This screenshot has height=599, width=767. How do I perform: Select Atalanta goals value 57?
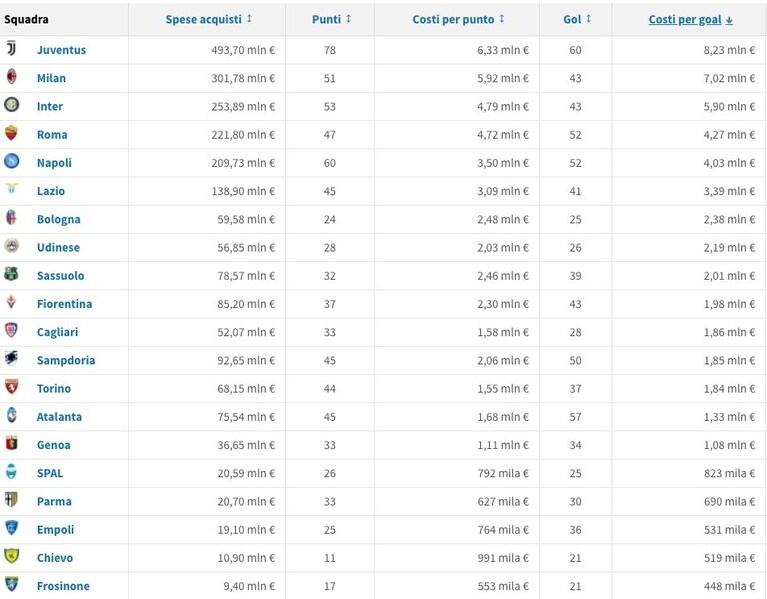click(x=575, y=417)
